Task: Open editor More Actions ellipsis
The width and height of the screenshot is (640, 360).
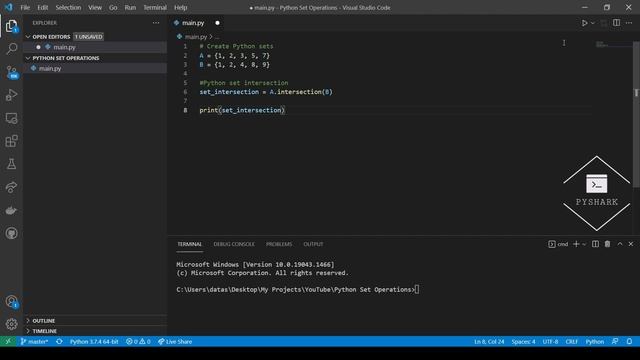Action: (629, 23)
